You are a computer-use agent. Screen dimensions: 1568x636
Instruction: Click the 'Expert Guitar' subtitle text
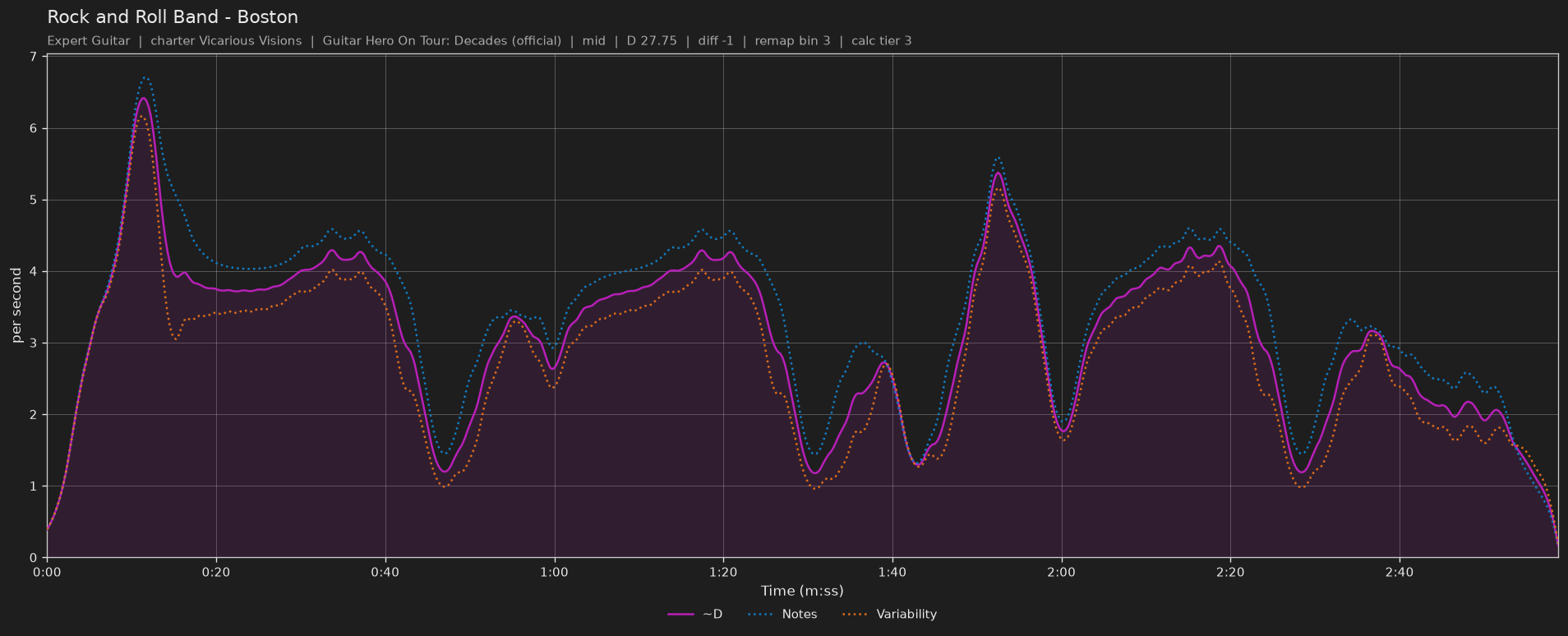pos(89,40)
